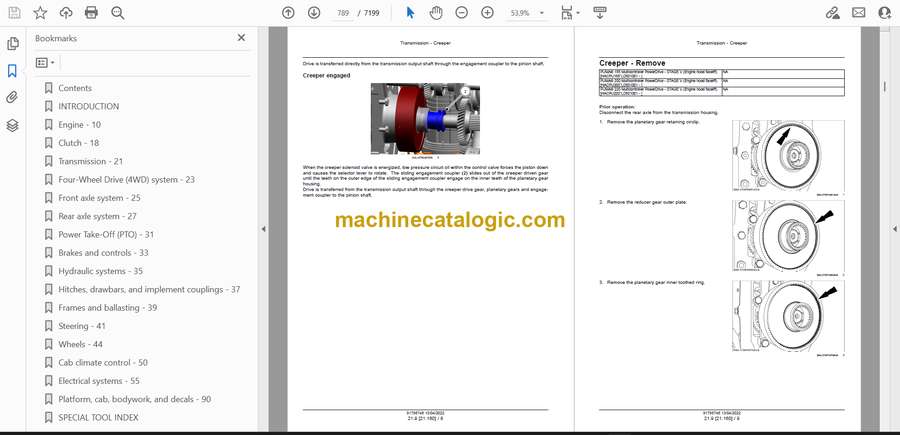
Task: Zoom out with the minus button
Action: (461, 13)
